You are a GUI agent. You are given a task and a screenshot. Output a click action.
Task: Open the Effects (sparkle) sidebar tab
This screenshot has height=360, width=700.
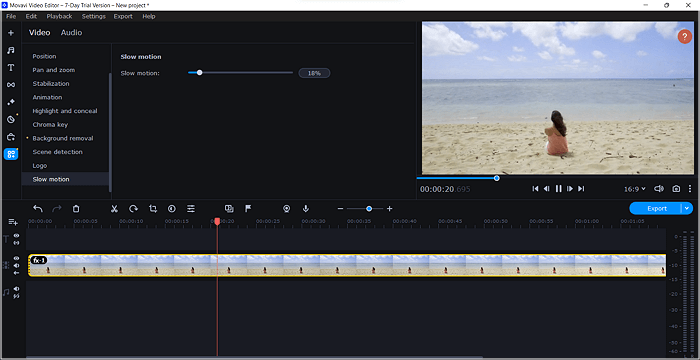point(11,102)
